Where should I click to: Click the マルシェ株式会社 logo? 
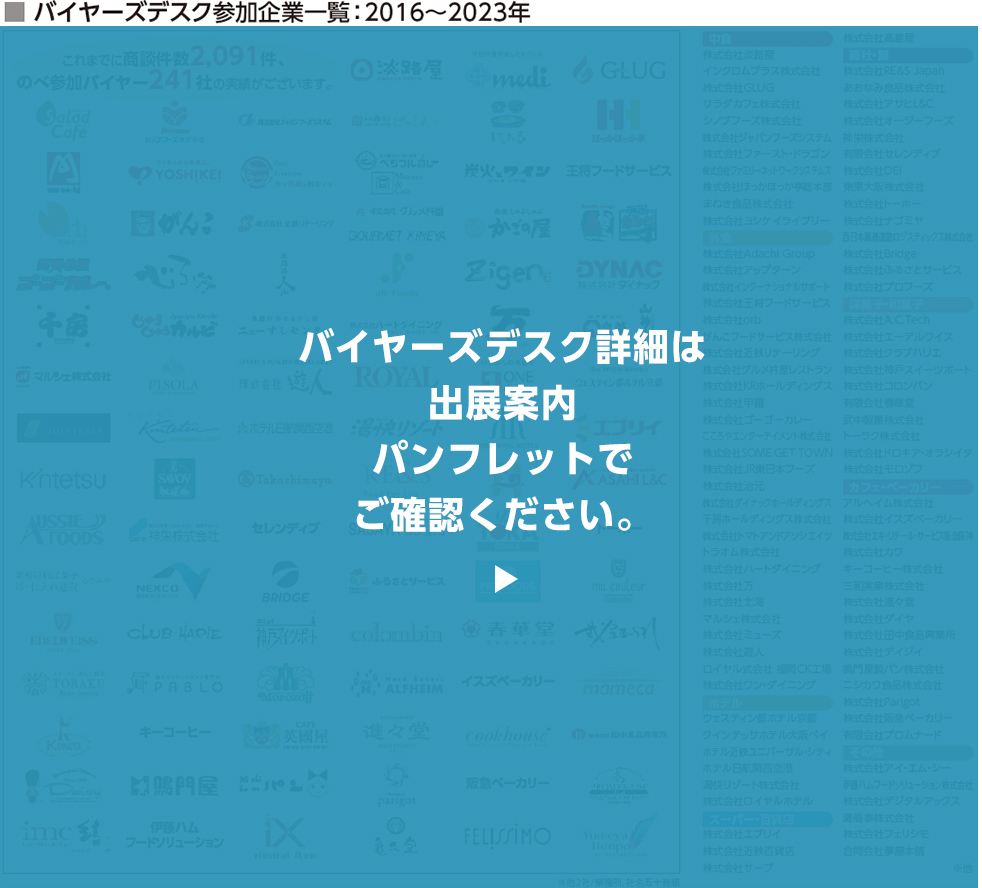pyautogui.click(x=63, y=376)
